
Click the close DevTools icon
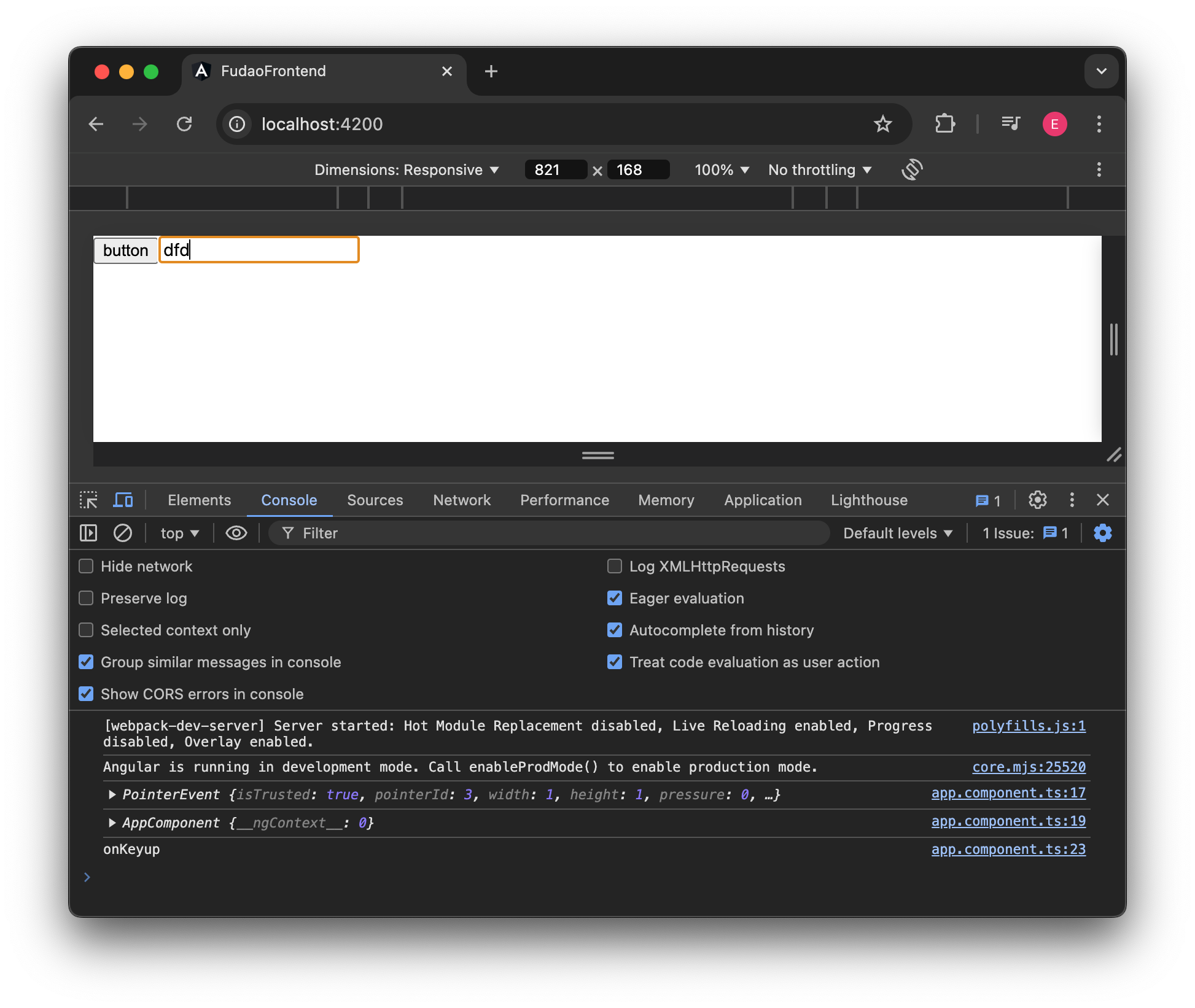click(x=1102, y=500)
